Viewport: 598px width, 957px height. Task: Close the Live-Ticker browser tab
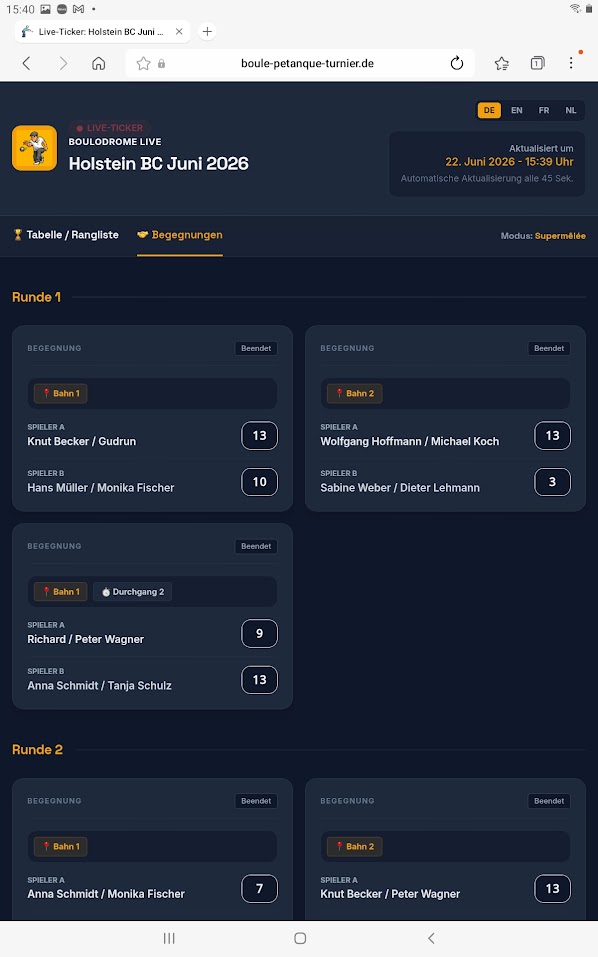(x=179, y=32)
